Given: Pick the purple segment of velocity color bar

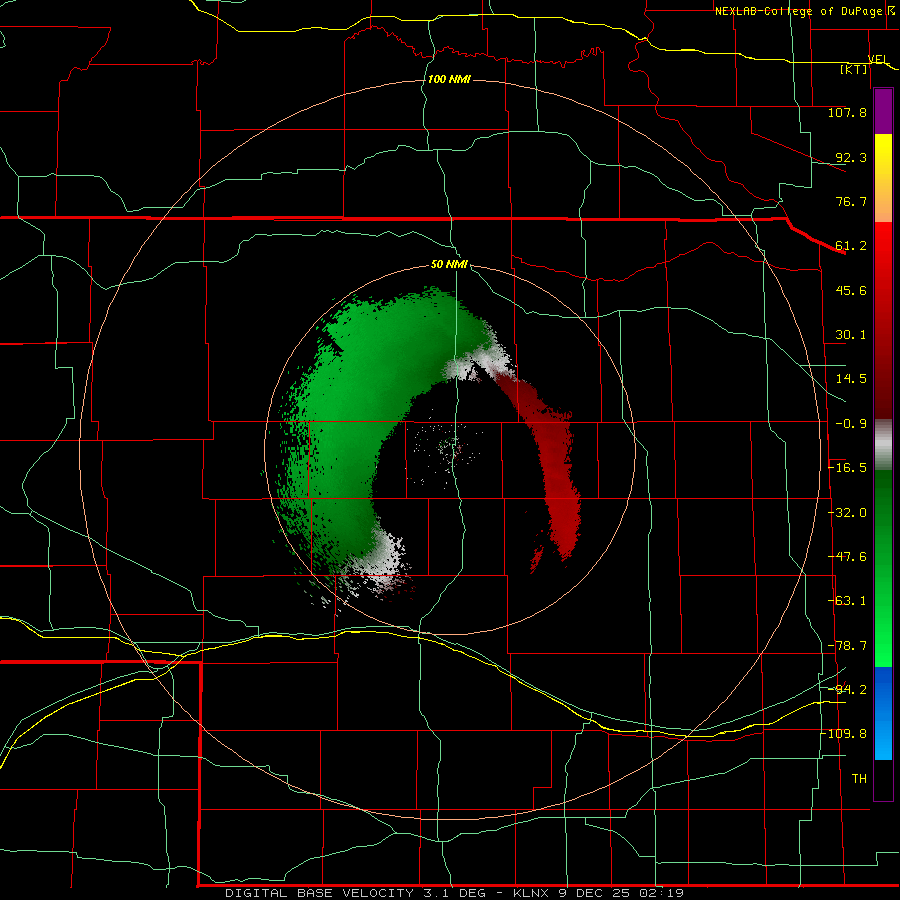Looking at the screenshot, I should click(883, 111).
